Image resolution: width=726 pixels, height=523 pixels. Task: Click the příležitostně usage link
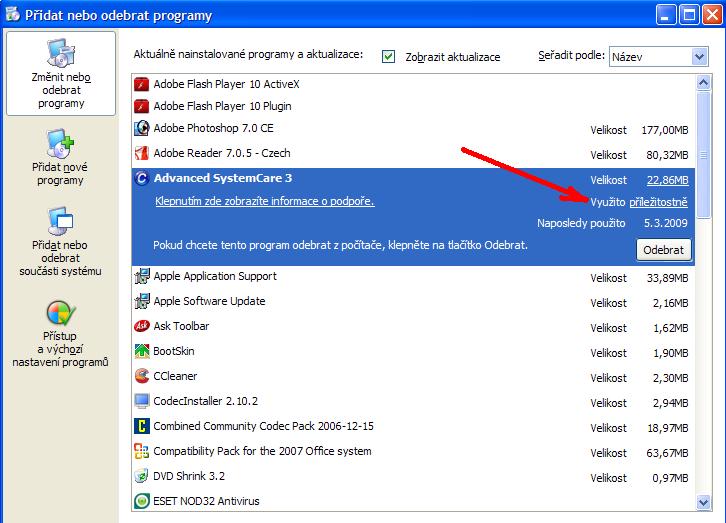(x=658, y=202)
